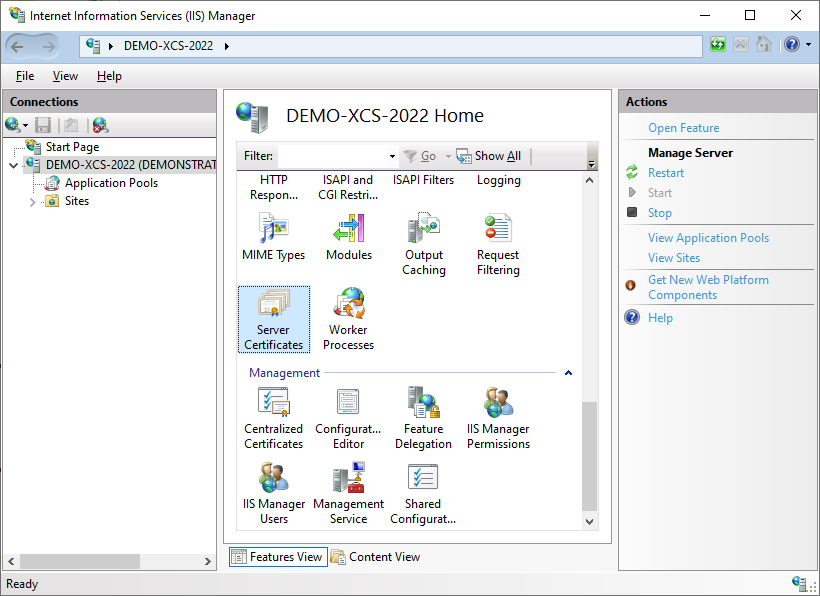This screenshot has height=596, width=820.
Task: Collapse the Management group section
Action: point(568,373)
